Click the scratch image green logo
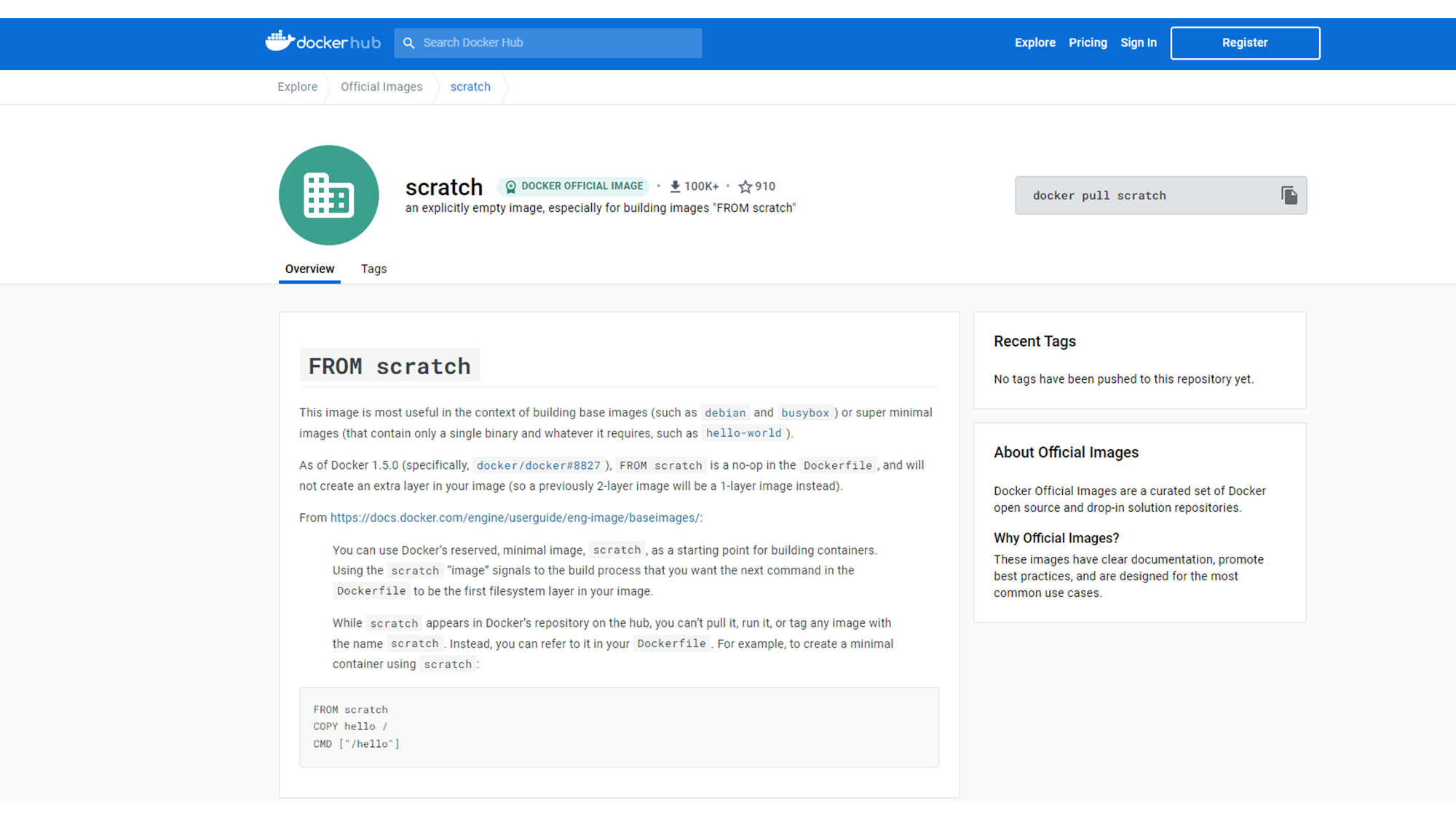 [328, 195]
